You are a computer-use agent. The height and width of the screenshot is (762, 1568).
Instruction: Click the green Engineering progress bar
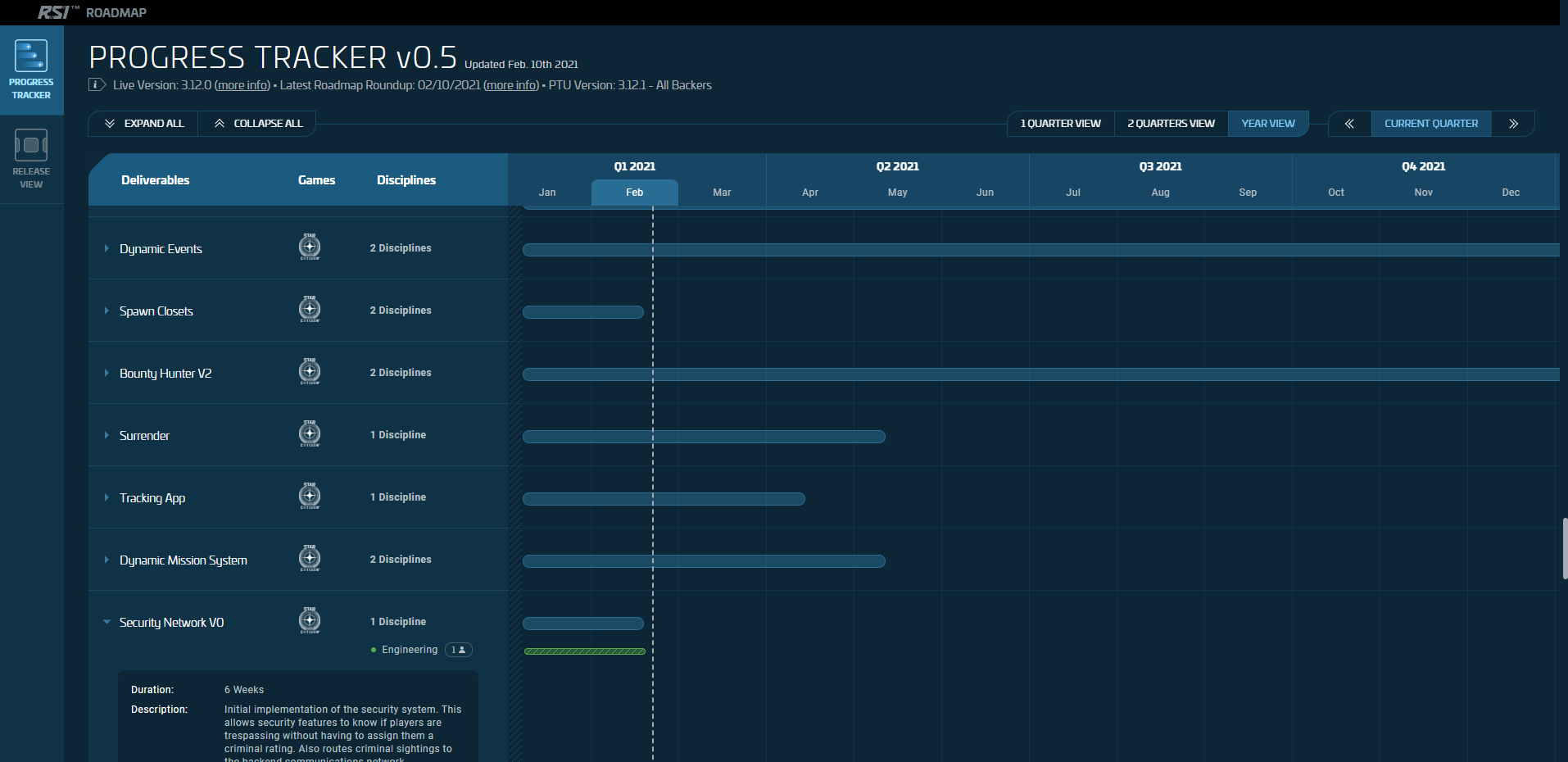(584, 651)
